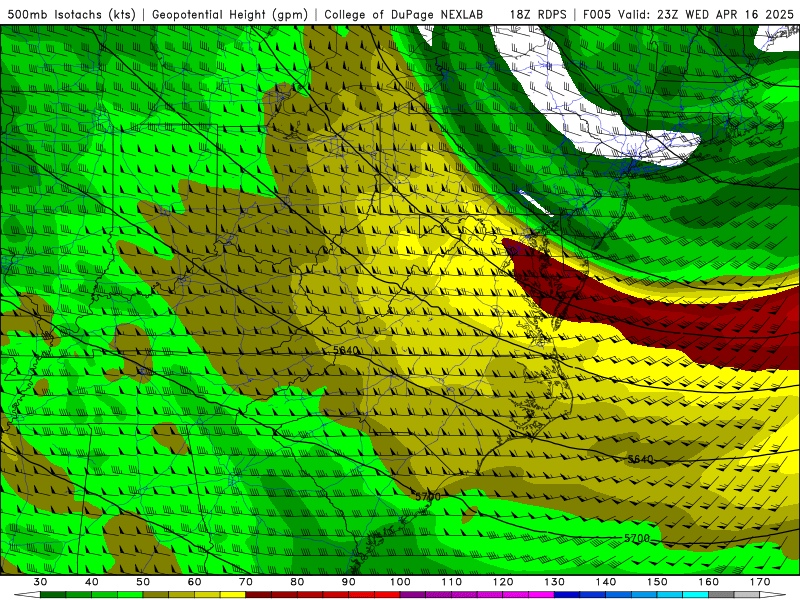Click the 5700 contour label near the Carolina coast
This screenshot has height=600, width=800.
click(427, 496)
